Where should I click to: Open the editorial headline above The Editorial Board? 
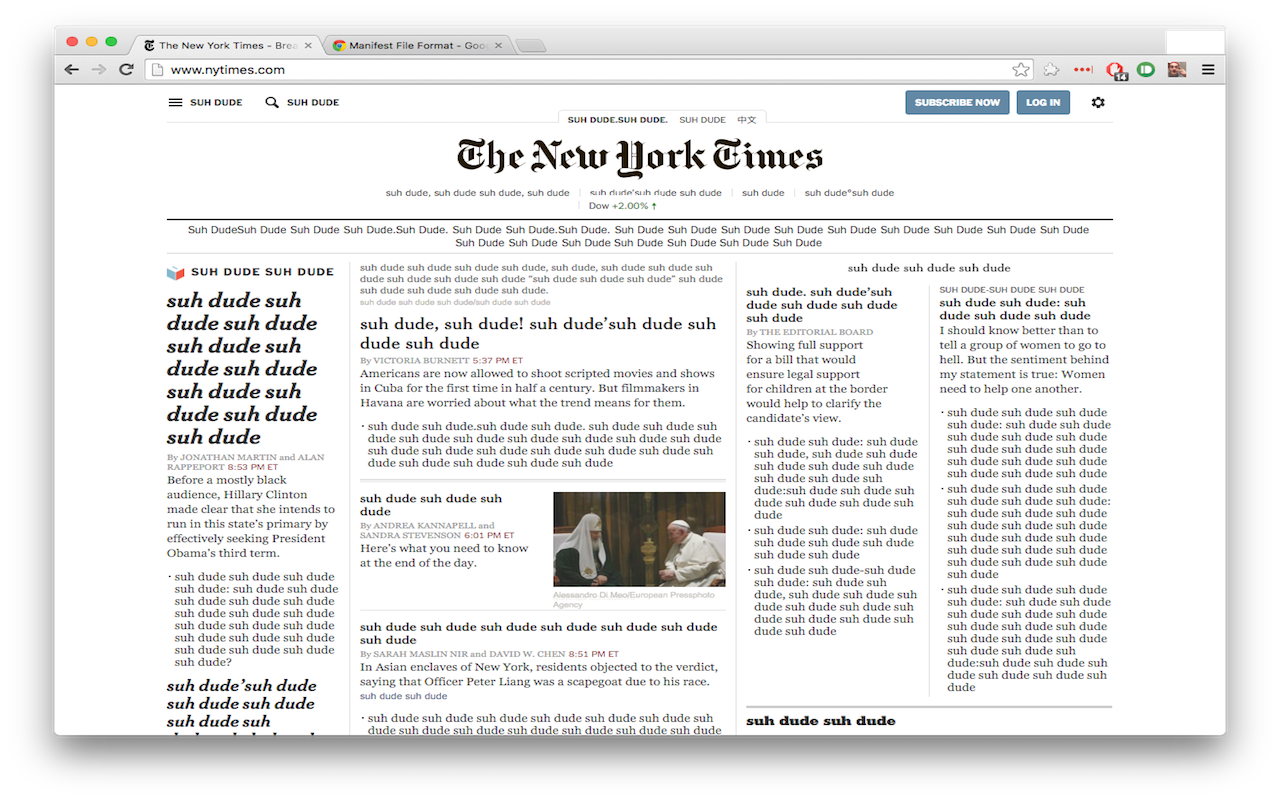pyautogui.click(x=822, y=305)
